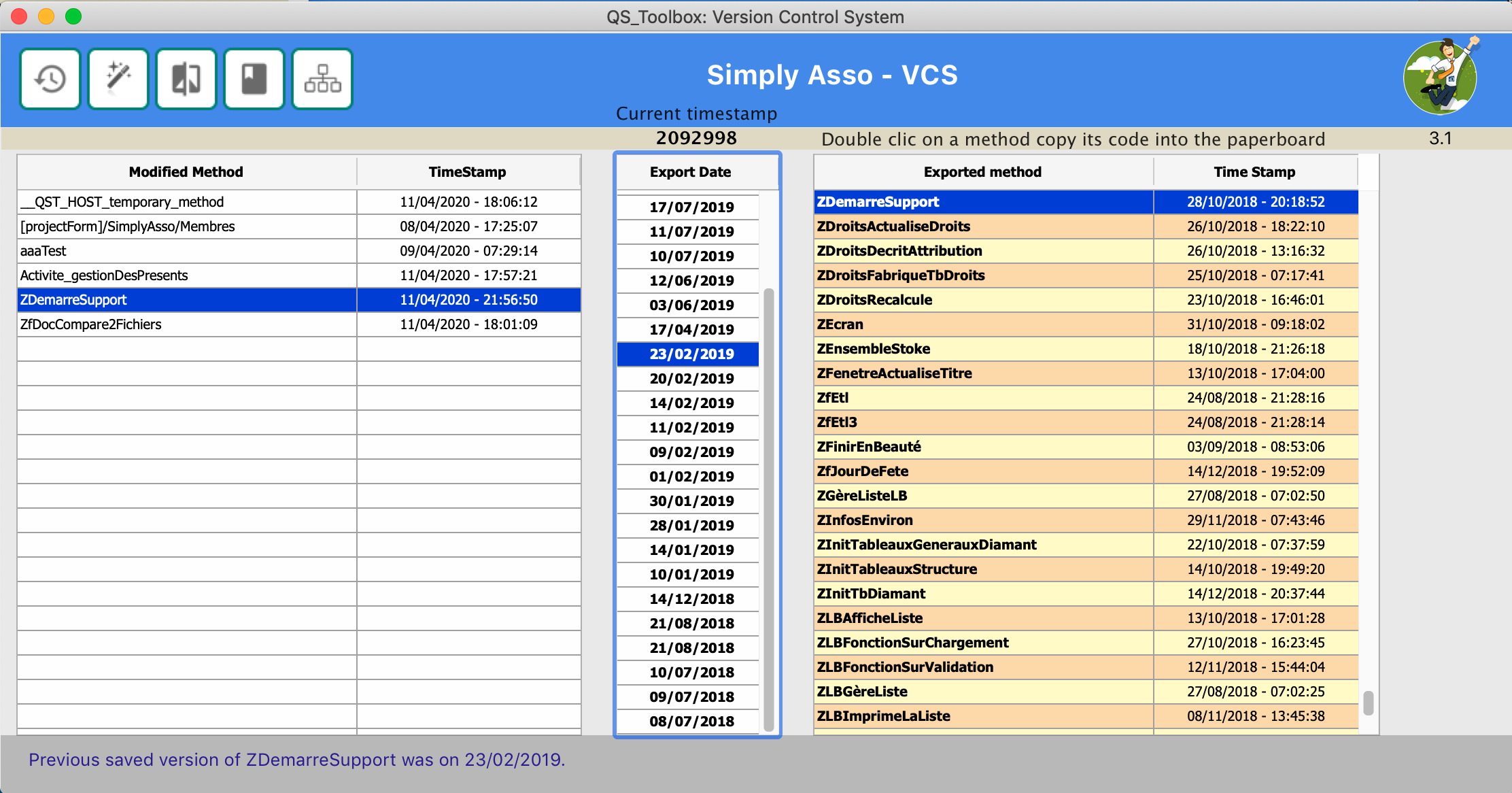Open the hierarchy diagram toolbar icon
The height and width of the screenshot is (793, 1512).
click(322, 78)
